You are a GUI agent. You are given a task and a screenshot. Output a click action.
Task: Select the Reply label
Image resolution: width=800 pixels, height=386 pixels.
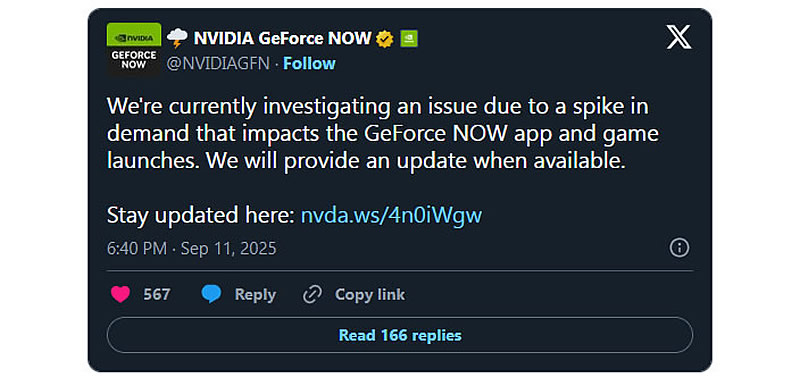coord(255,295)
